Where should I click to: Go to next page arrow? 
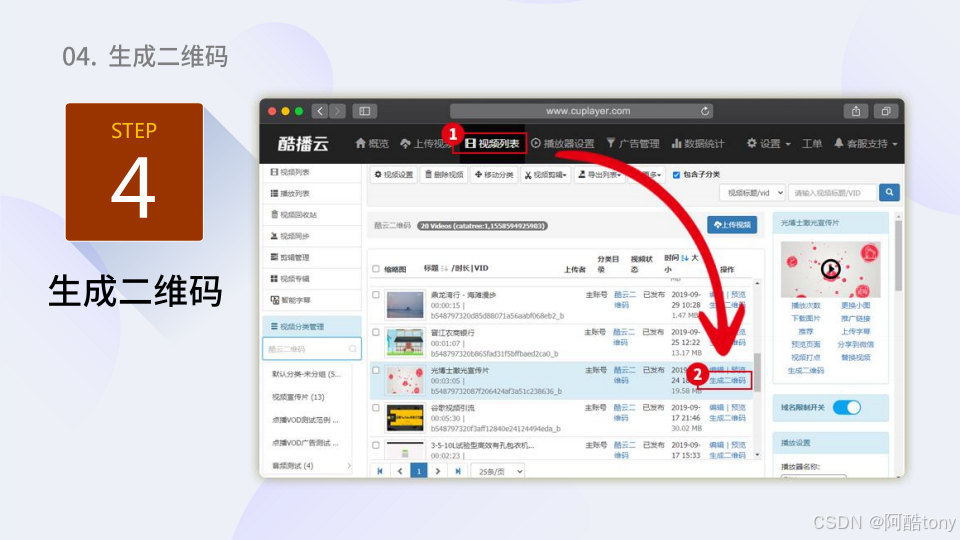pos(438,471)
